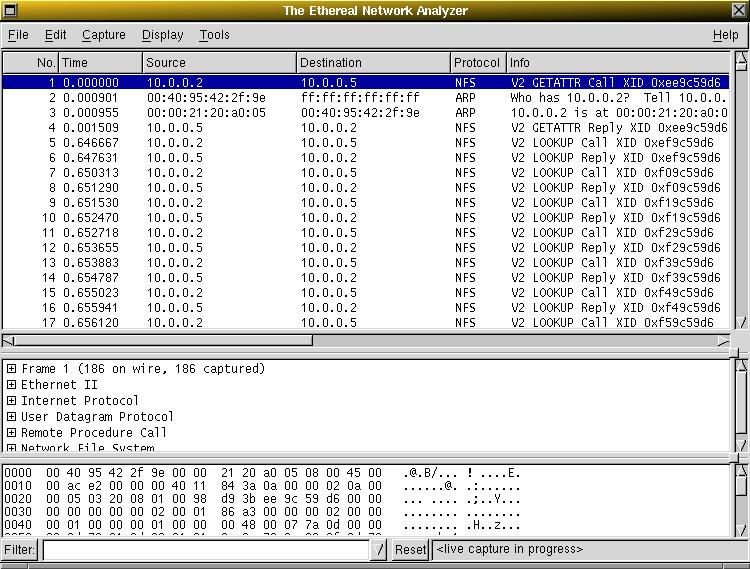Select packet 8 at time 0.651290
This screenshot has height=569, width=750.
pos(366,187)
